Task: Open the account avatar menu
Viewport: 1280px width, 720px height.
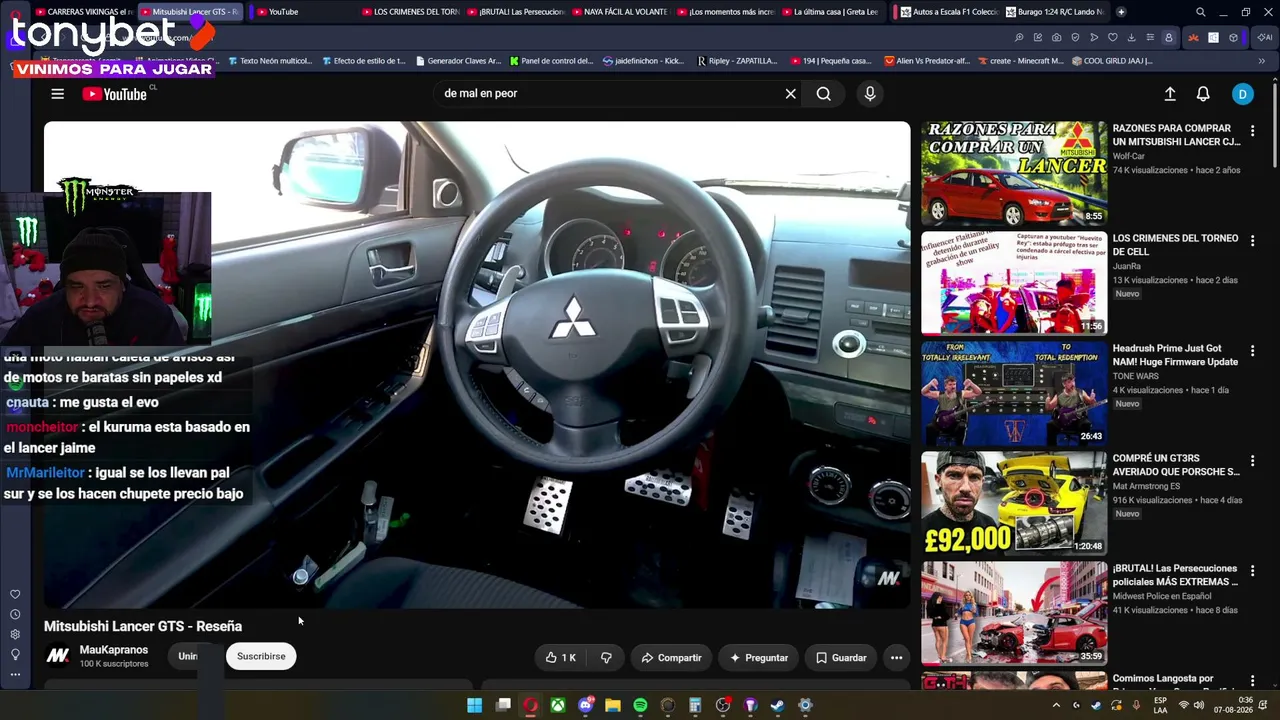Action: pos(1242,94)
